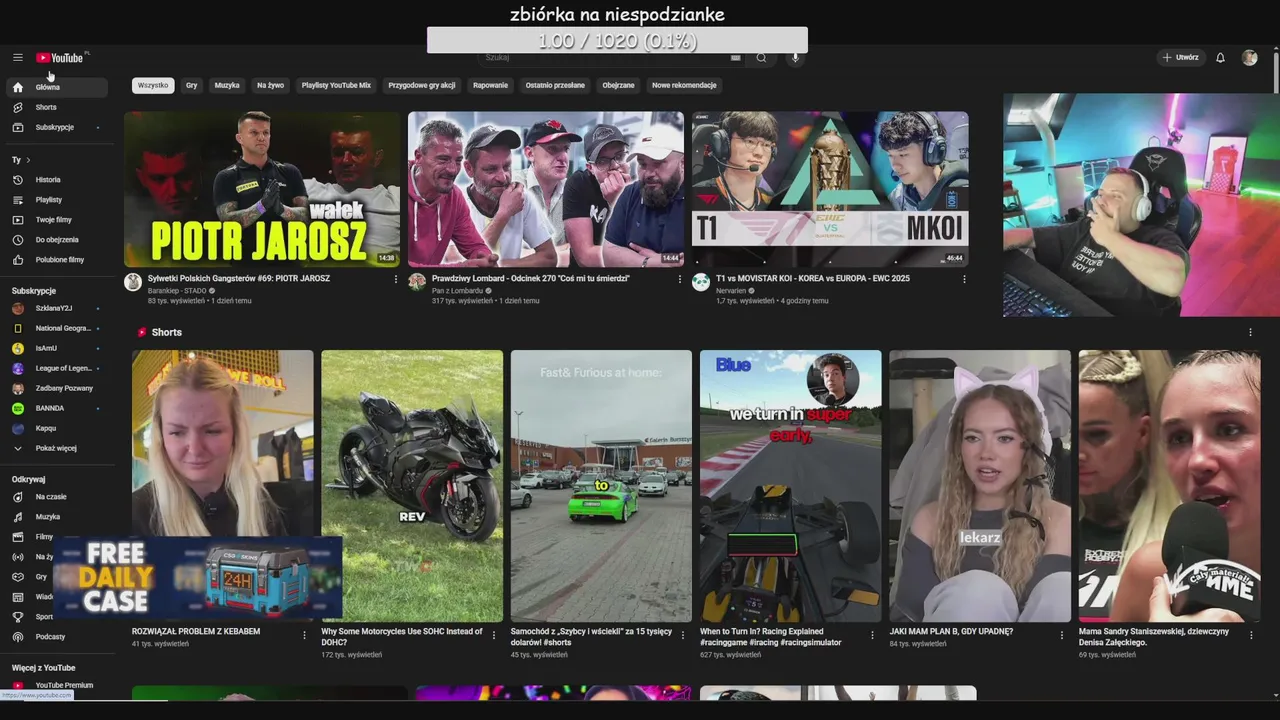Screen dimensions: 1280x720
Task: Open the black motorcycle short thumbnail
Action: coord(412,486)
